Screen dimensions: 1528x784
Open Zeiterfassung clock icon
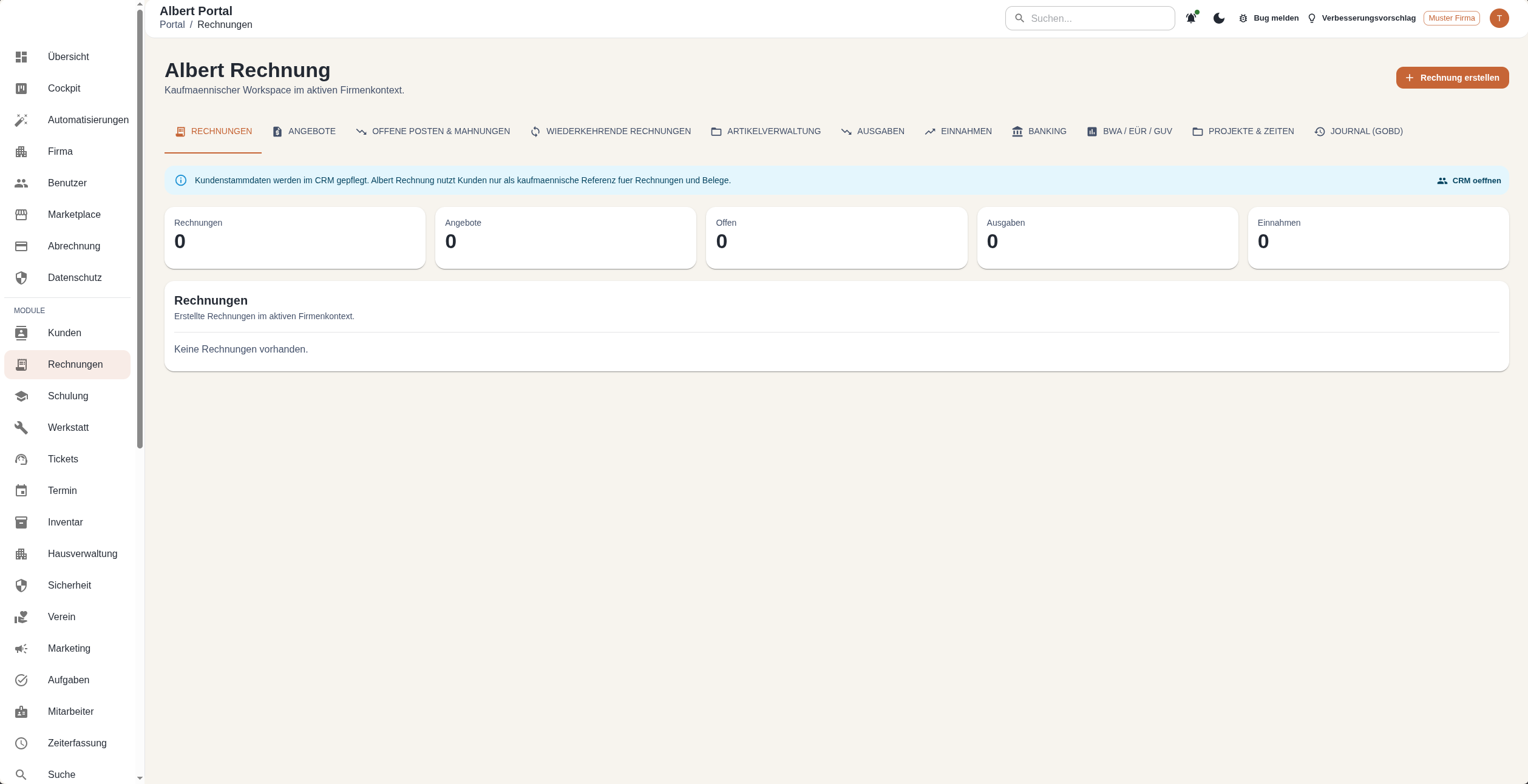click(x=21, y=743)
